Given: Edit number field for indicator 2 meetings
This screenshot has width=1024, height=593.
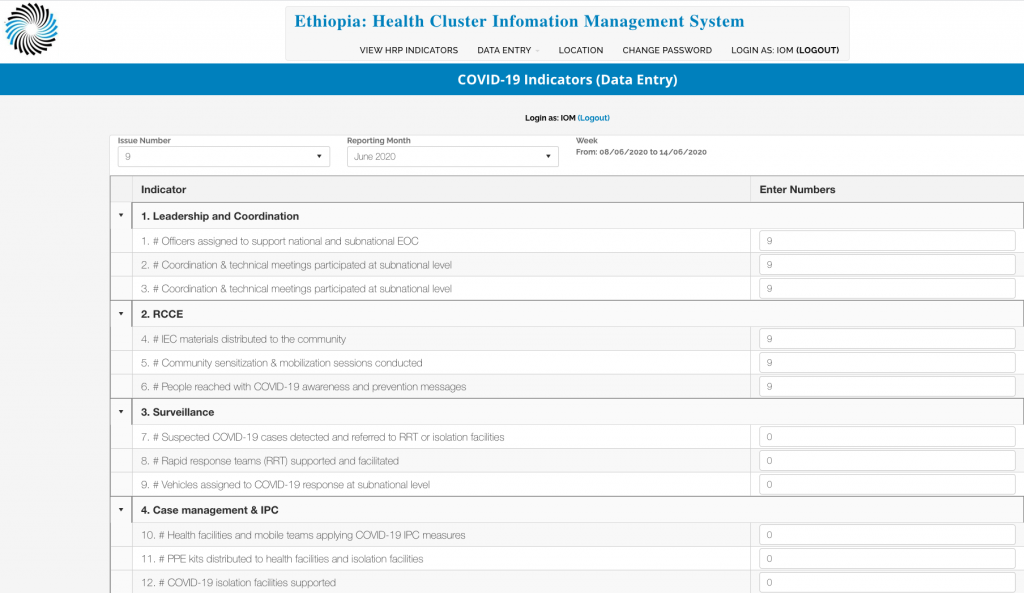Looking at the screenshot, I should [x=887, y=264].
